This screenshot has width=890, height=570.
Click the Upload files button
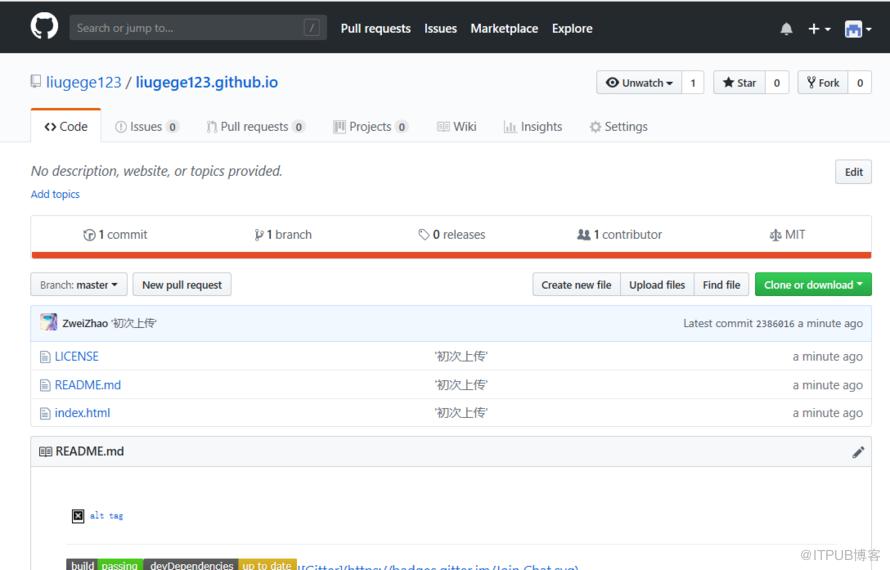657,284
